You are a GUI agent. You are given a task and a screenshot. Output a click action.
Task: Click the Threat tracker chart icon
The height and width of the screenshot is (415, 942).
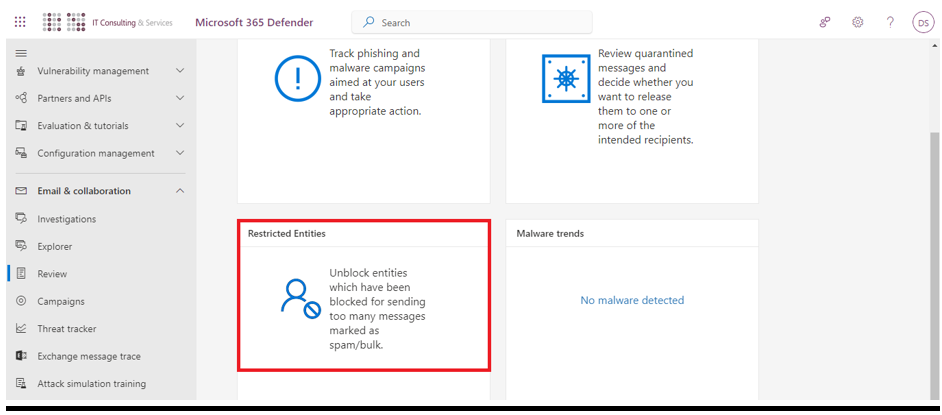pos(21,329)
